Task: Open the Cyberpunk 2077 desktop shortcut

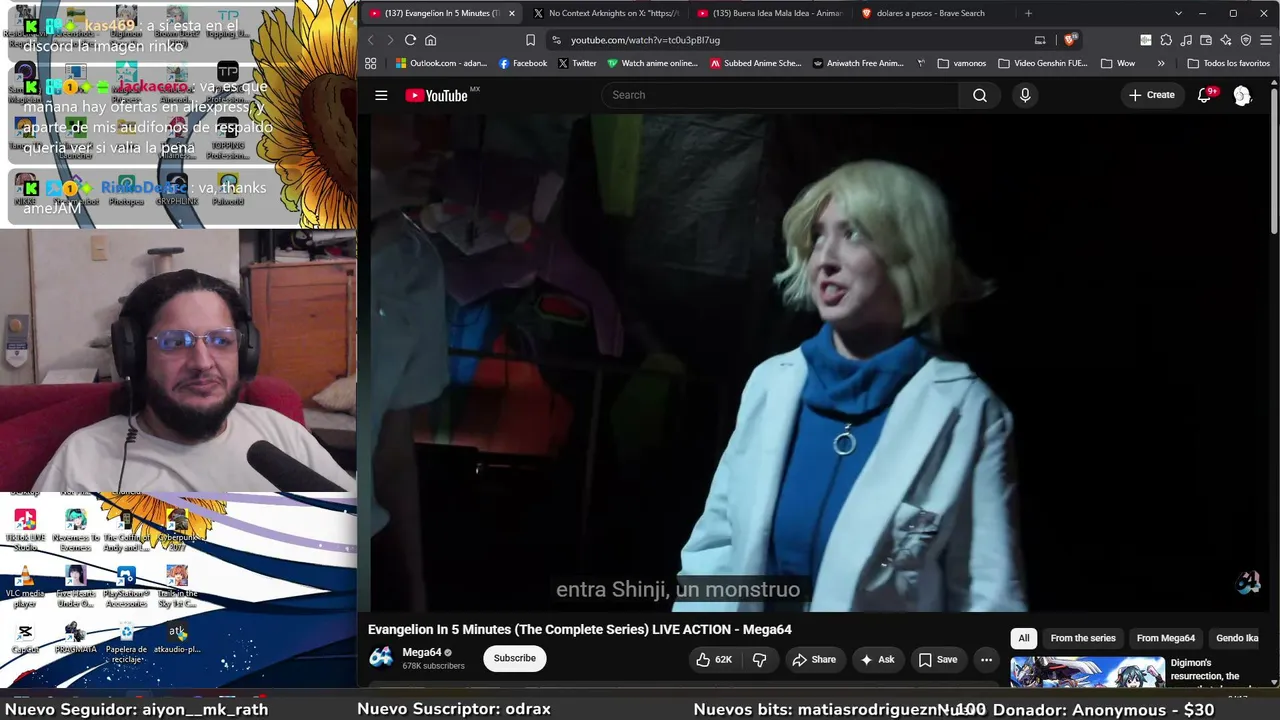Action: tap(177, 531)
